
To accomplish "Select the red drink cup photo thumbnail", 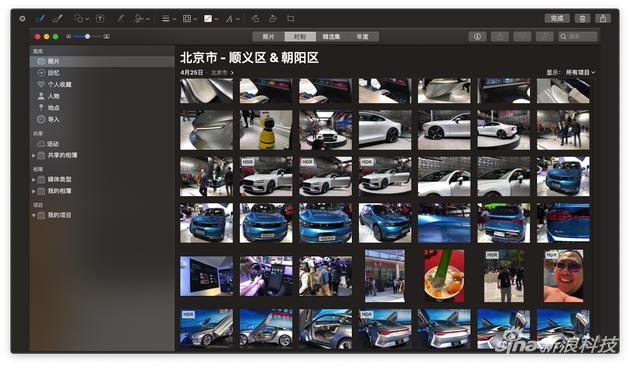I will [x=444, y=276].
